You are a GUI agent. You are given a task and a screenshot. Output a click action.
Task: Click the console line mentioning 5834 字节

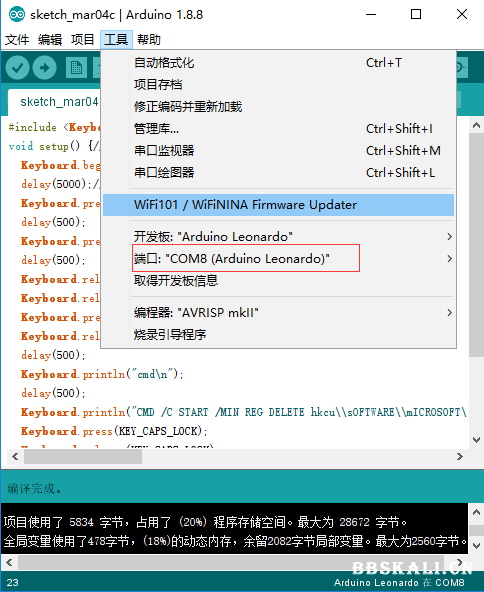[205, 522]
